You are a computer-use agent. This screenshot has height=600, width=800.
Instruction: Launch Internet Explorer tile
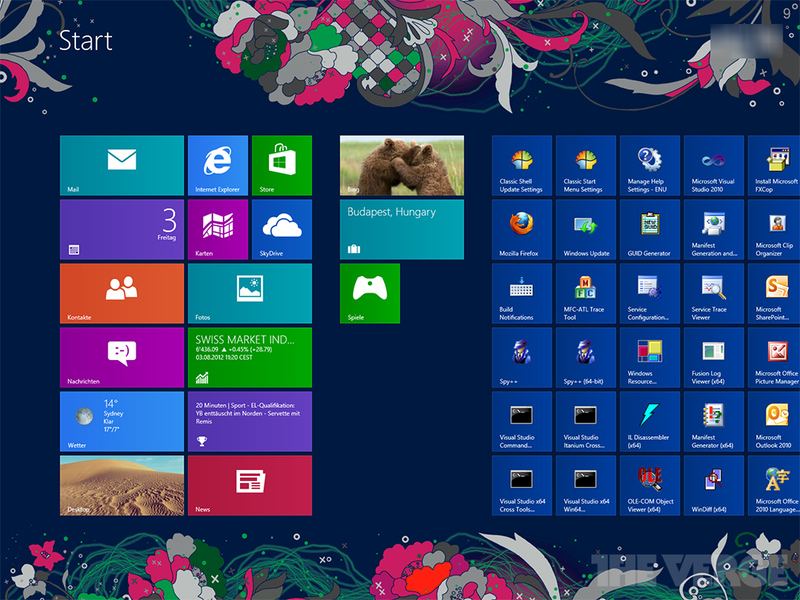pyautogui.click(x=218, y=165)
